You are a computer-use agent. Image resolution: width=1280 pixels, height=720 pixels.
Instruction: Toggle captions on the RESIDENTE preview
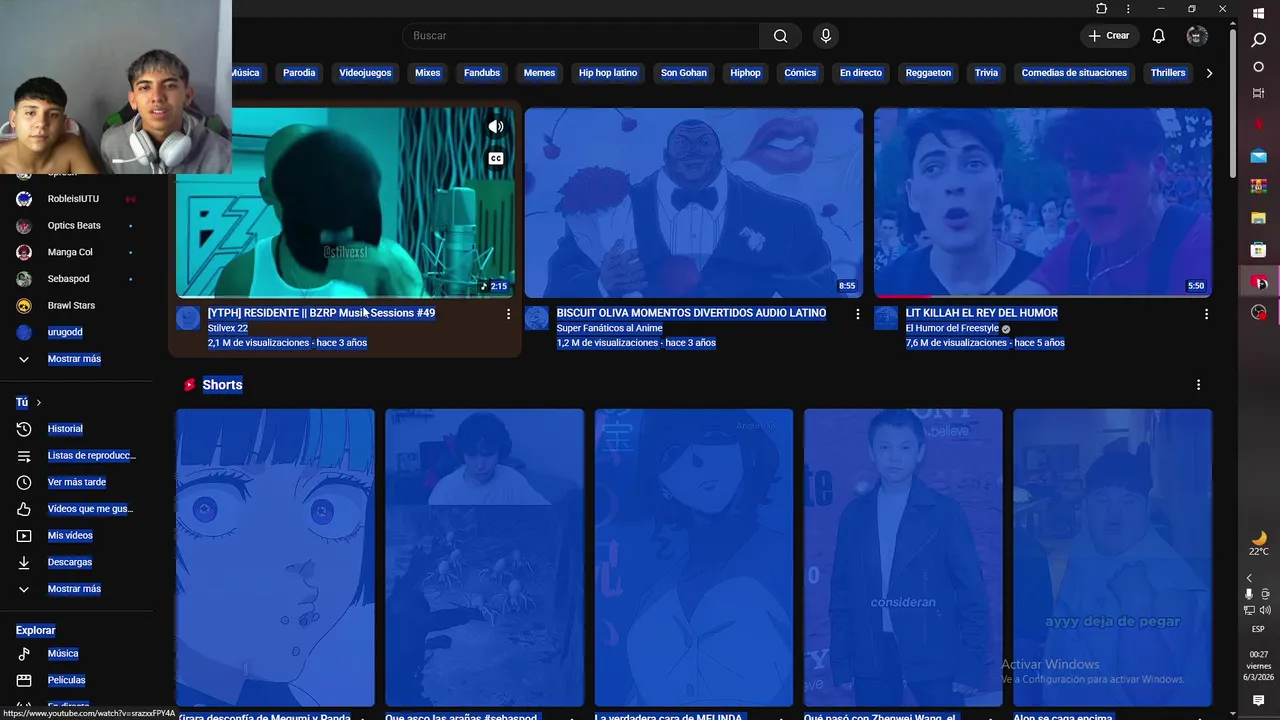point(495,159)
